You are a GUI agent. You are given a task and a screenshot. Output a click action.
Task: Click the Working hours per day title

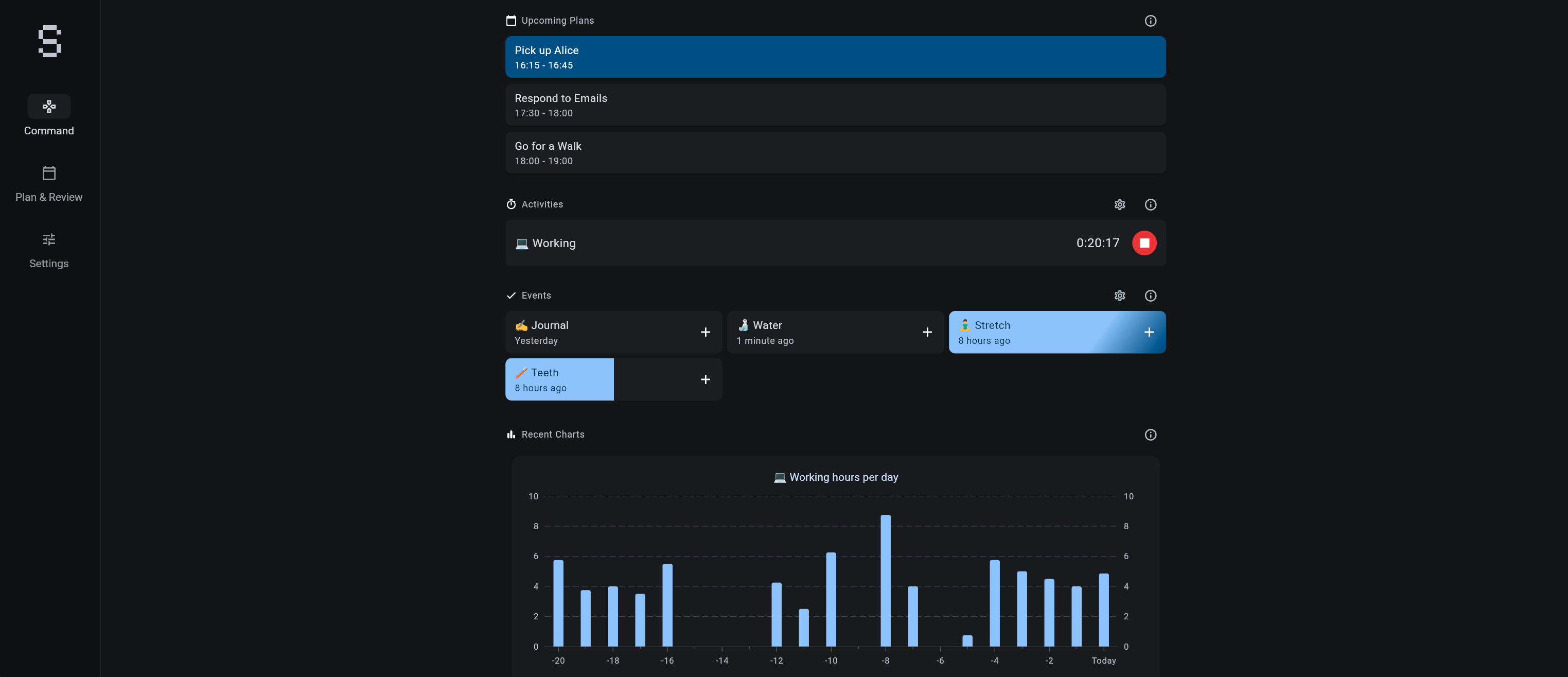point(835,477)
